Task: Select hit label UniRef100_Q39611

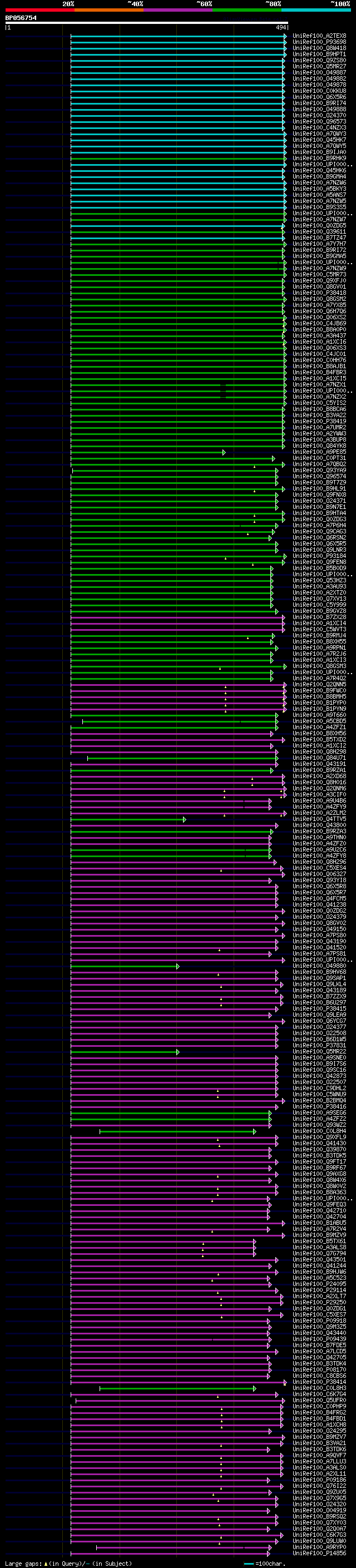Action: pos(319,232)
